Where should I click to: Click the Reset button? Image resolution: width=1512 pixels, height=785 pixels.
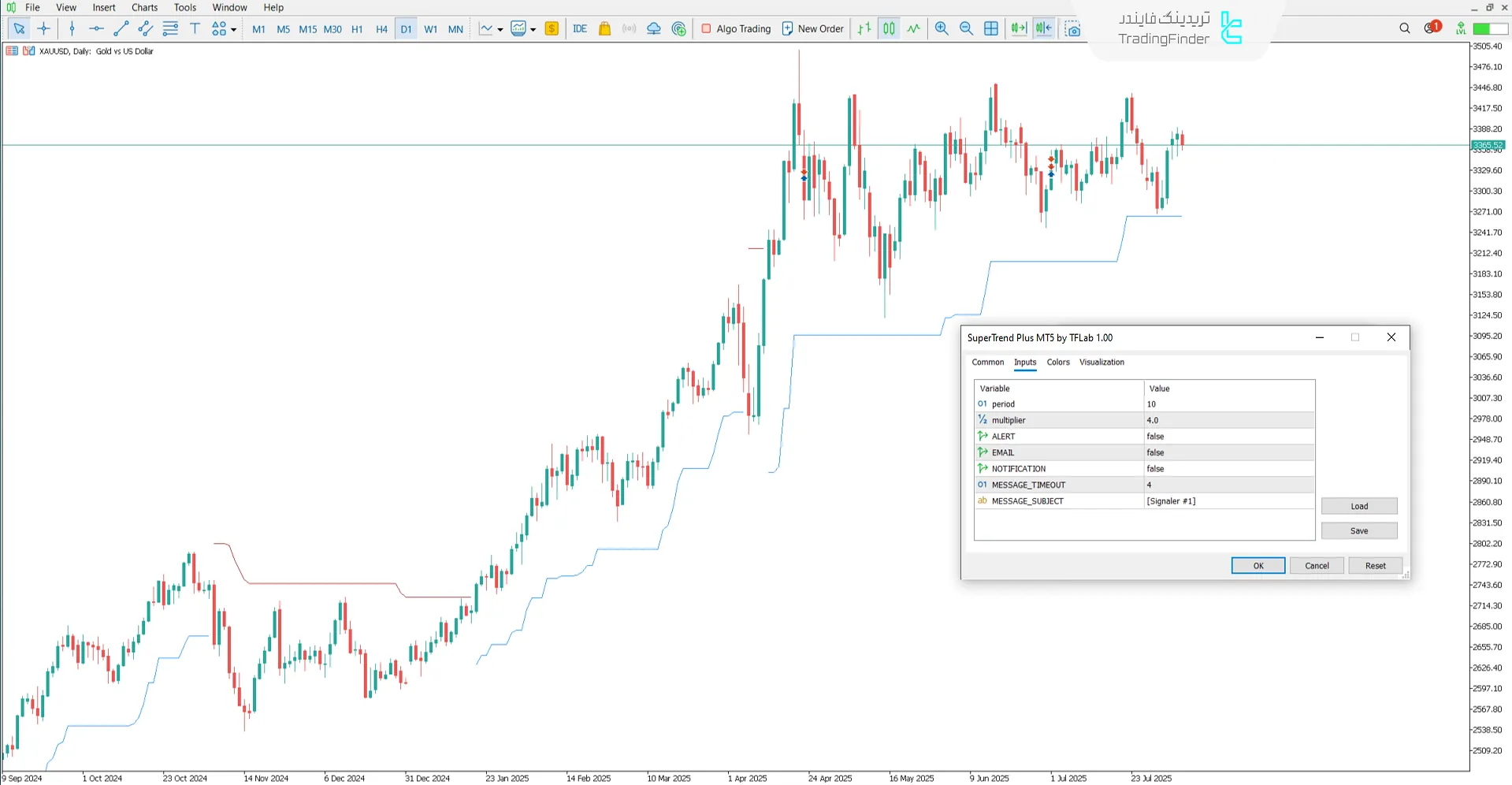click(1375, 566)
